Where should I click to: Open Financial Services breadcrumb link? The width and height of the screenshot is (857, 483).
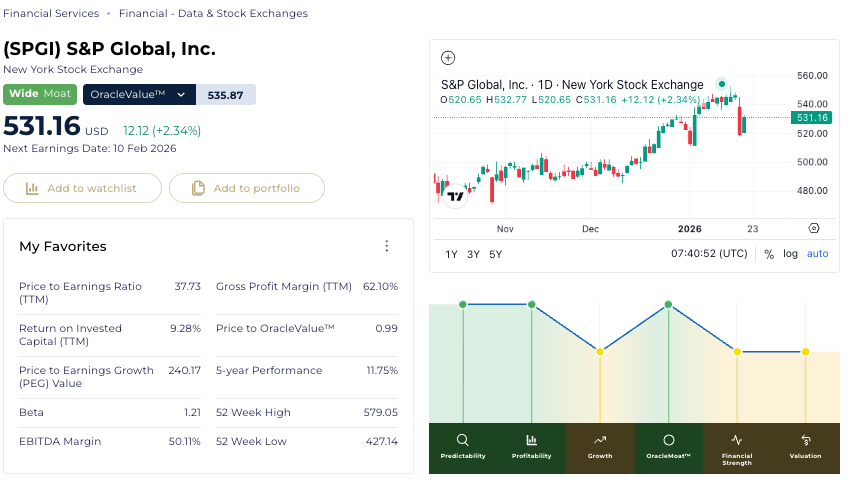(51, 14)
